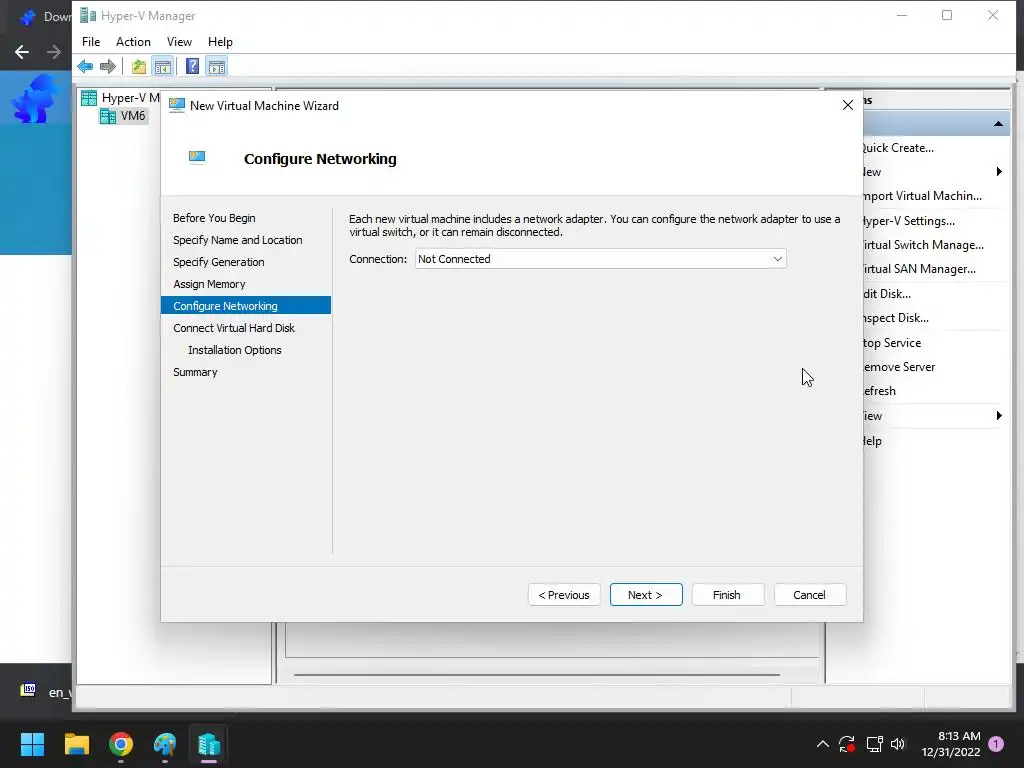Maximize the Hyper-V Manager window
This screenshot has width=1024, height=768.
click(x=947, y=15)
